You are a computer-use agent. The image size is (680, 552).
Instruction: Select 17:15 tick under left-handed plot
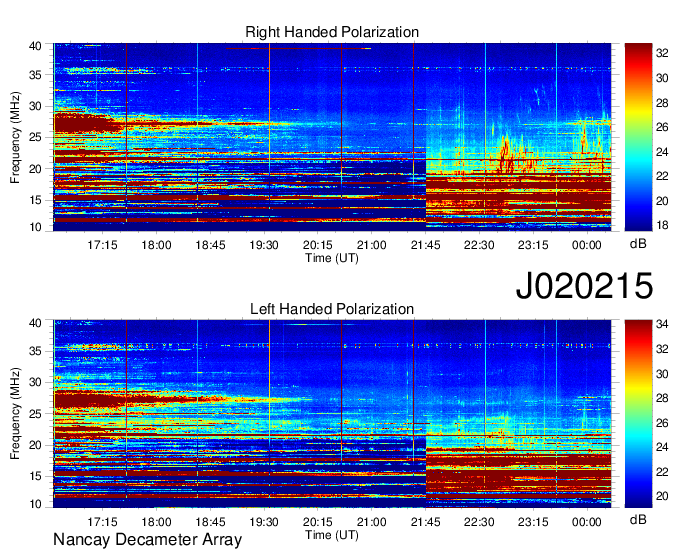coord(102,522)
